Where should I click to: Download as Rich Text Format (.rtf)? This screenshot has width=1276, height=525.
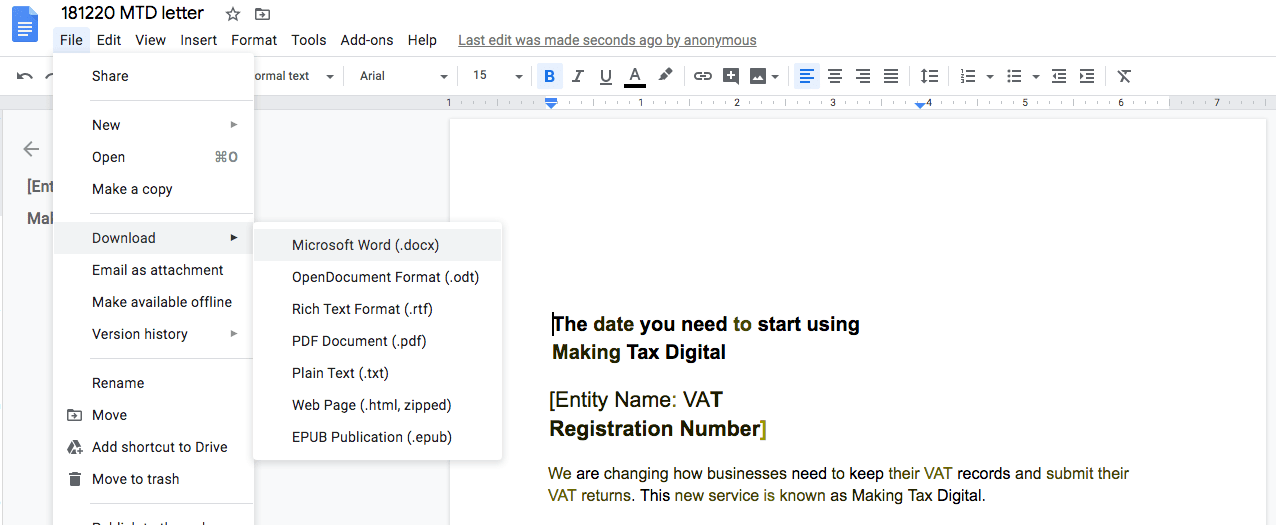[x=378, y=309]
